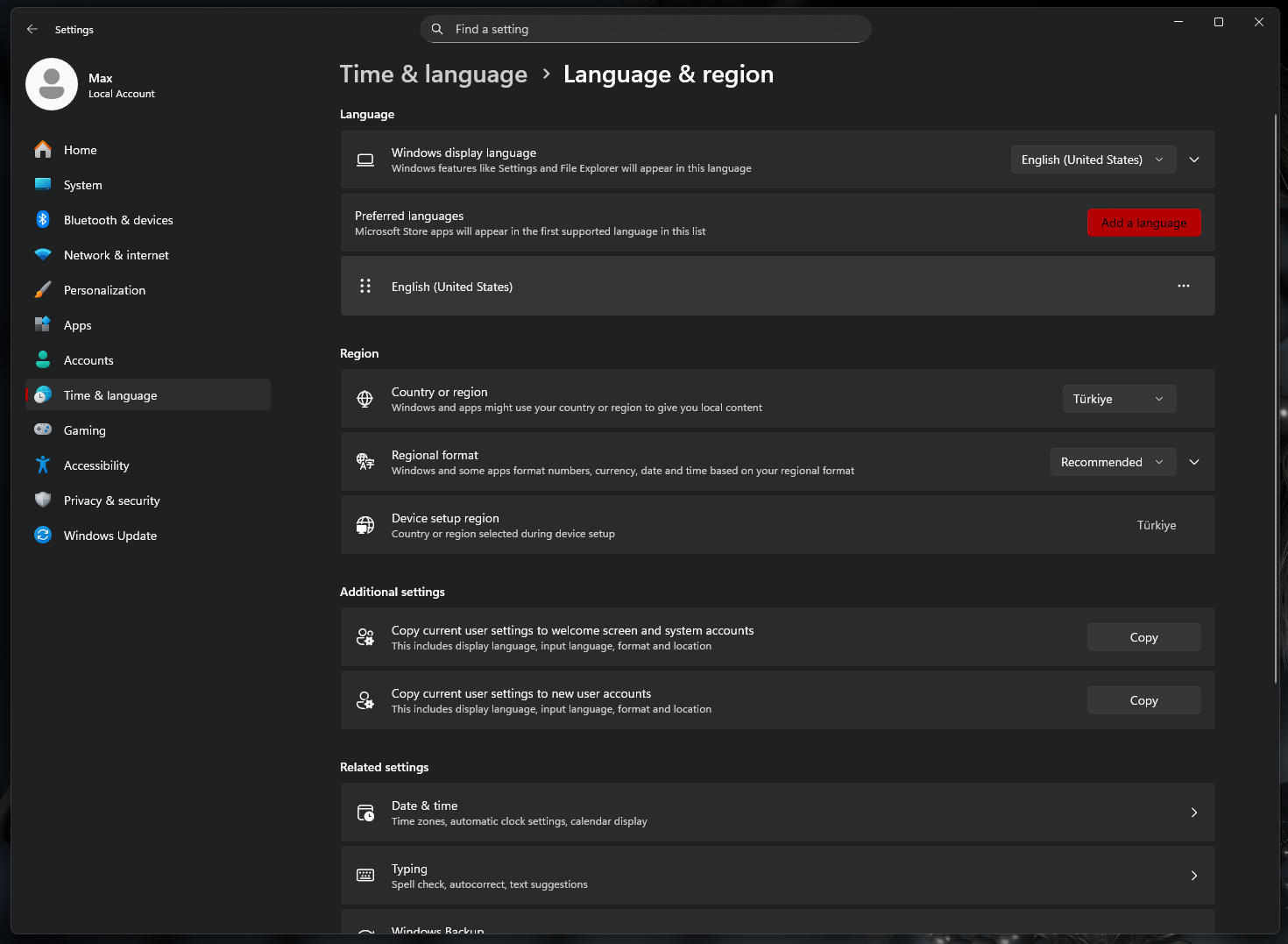Click icon beside Copy settings to welcome screen

click(x=365, y=637)
